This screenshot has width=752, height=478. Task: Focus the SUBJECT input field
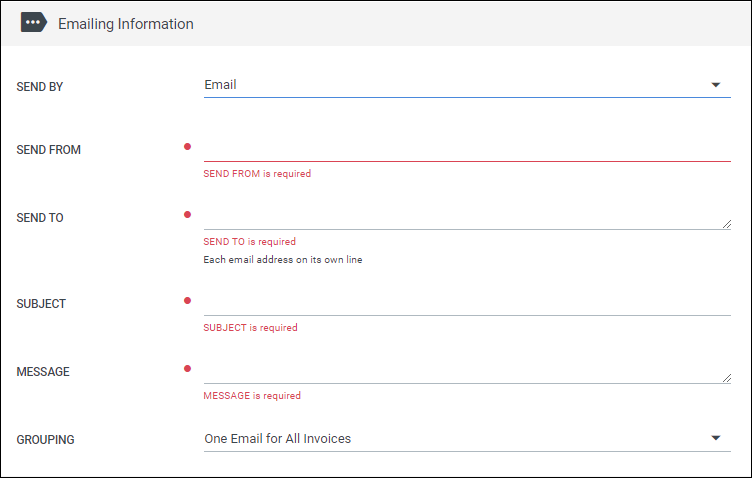(x=466, y=302)
